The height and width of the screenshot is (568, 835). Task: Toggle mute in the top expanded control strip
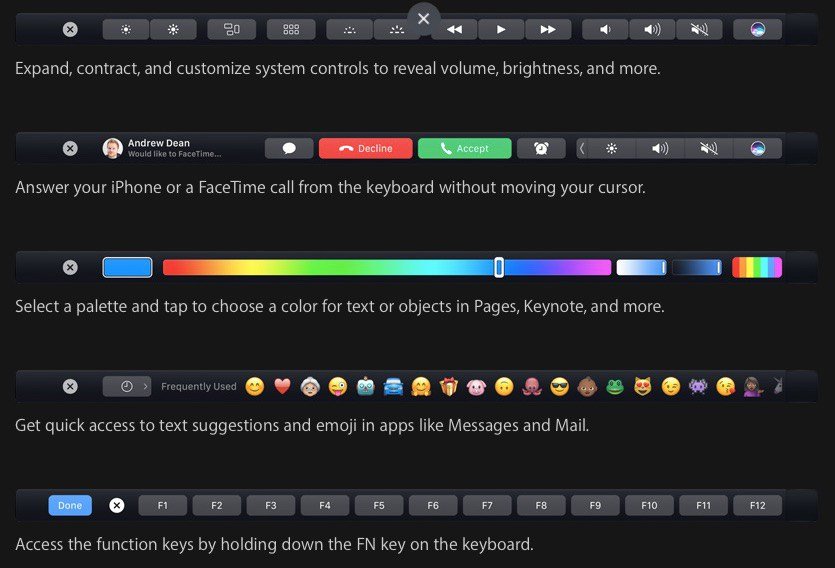click(699, 29)
